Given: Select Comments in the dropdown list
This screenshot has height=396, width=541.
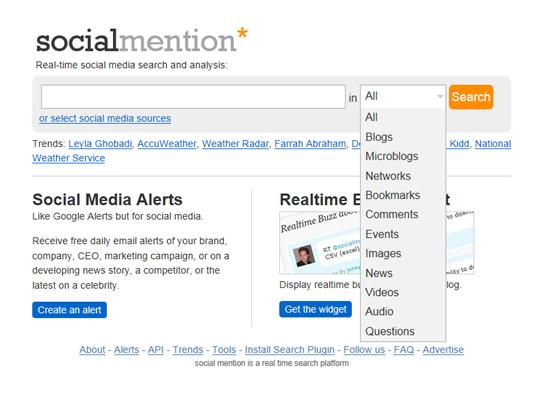Looking at the screenshot, I should [x=403, y=215].
